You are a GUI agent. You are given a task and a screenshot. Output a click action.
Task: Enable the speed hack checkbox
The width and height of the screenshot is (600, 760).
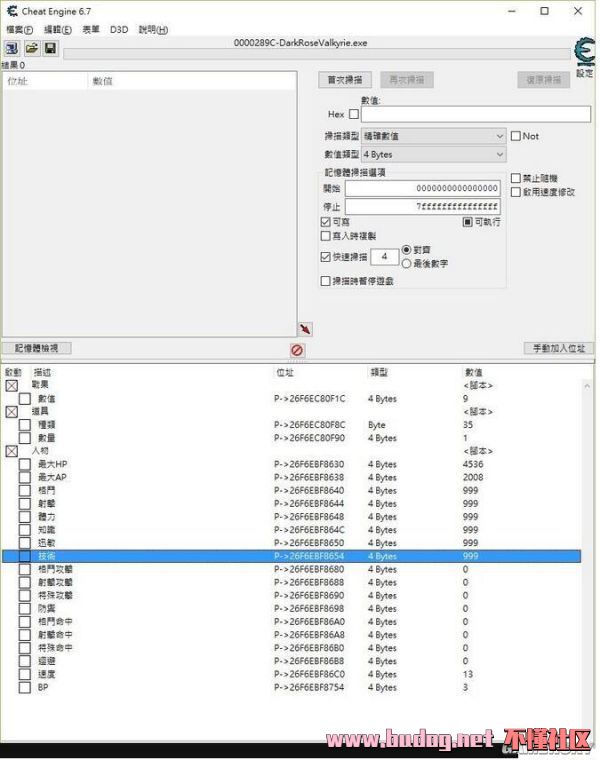[516, 192]
